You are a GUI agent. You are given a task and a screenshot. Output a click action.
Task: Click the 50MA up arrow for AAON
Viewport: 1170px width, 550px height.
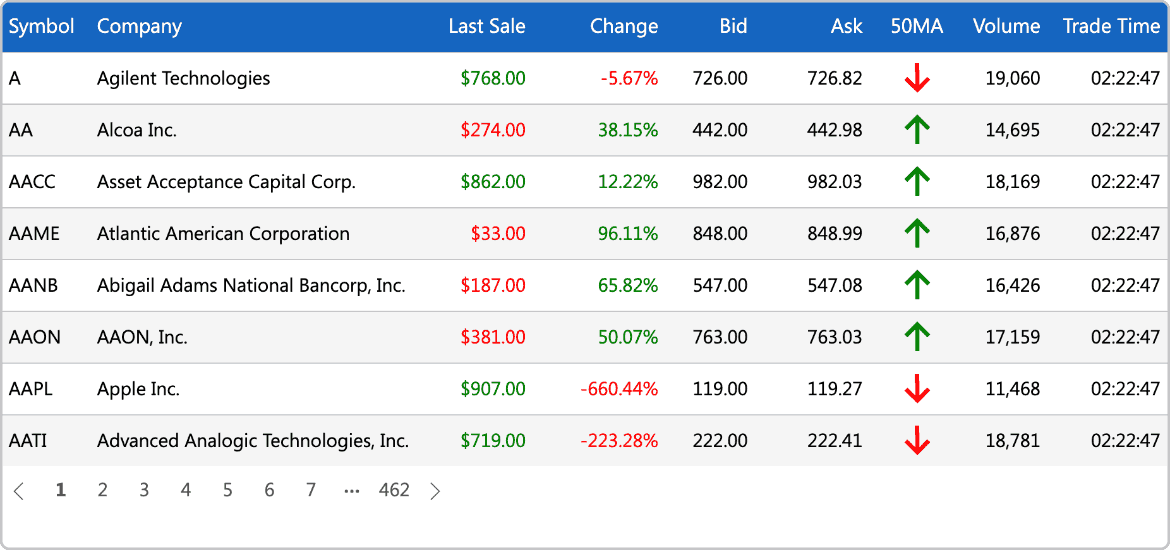pyautogui.click(x=916, y=337)
